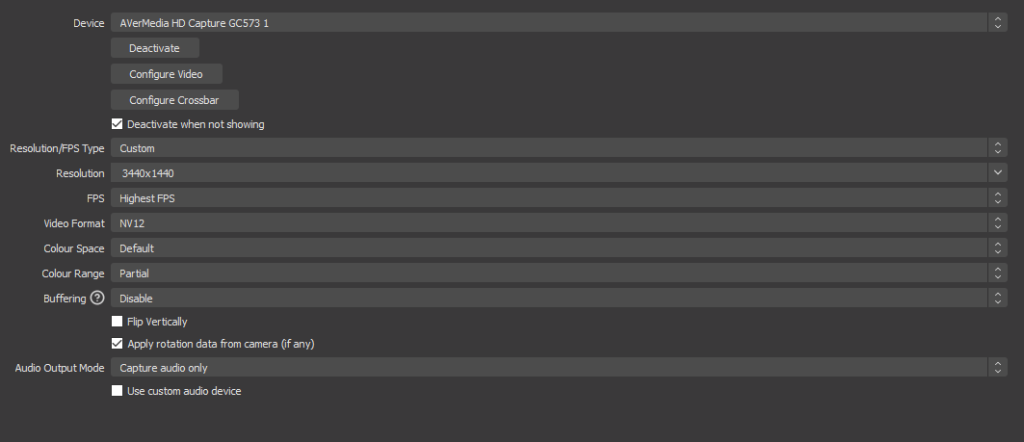Expand the Resolution/FPS Type dropdown

[x=550, y=148]
